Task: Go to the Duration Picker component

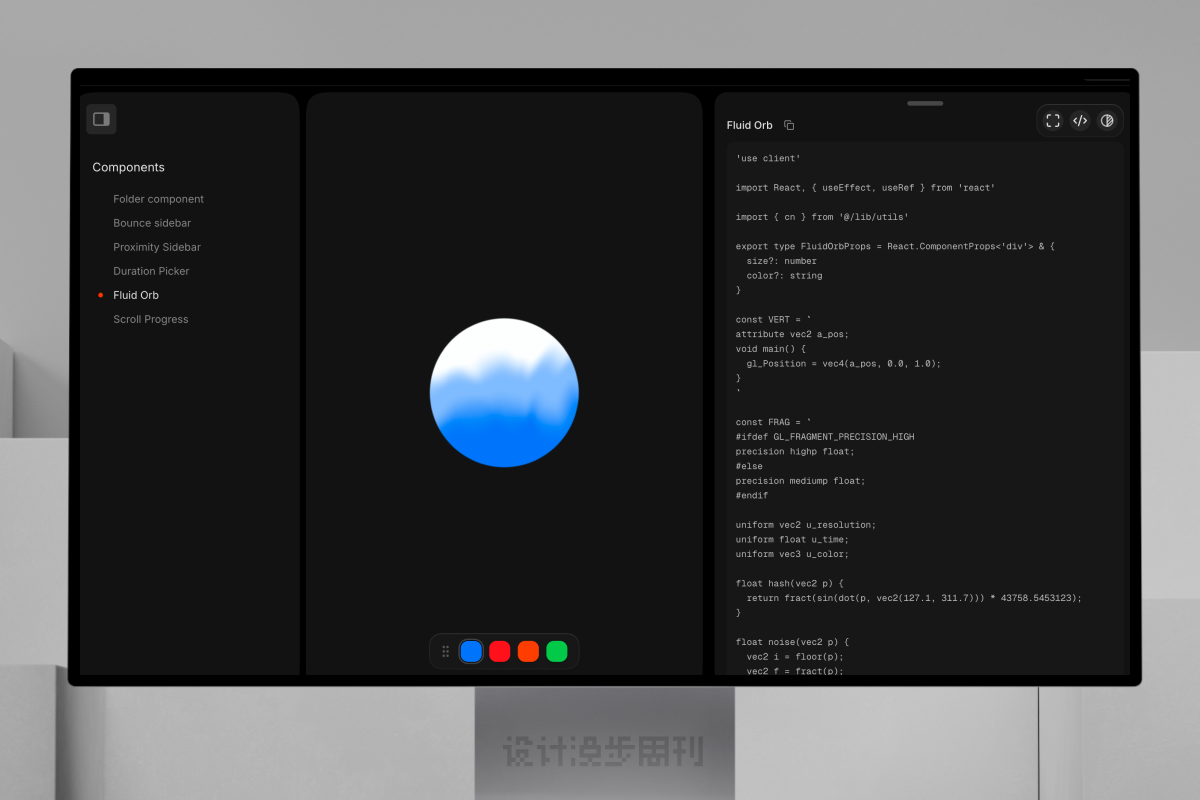Action: 151,271
